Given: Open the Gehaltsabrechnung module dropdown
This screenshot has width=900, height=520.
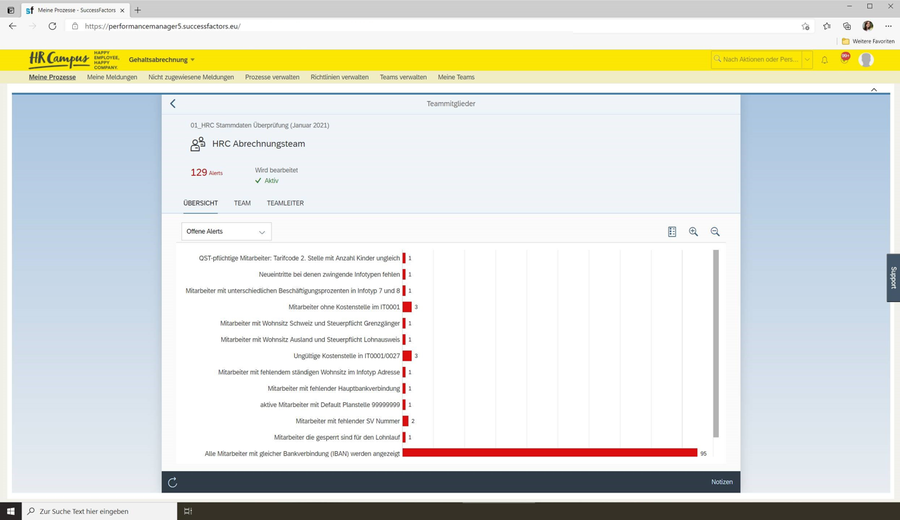Looking at the screenshot, I should pos(162,60).
